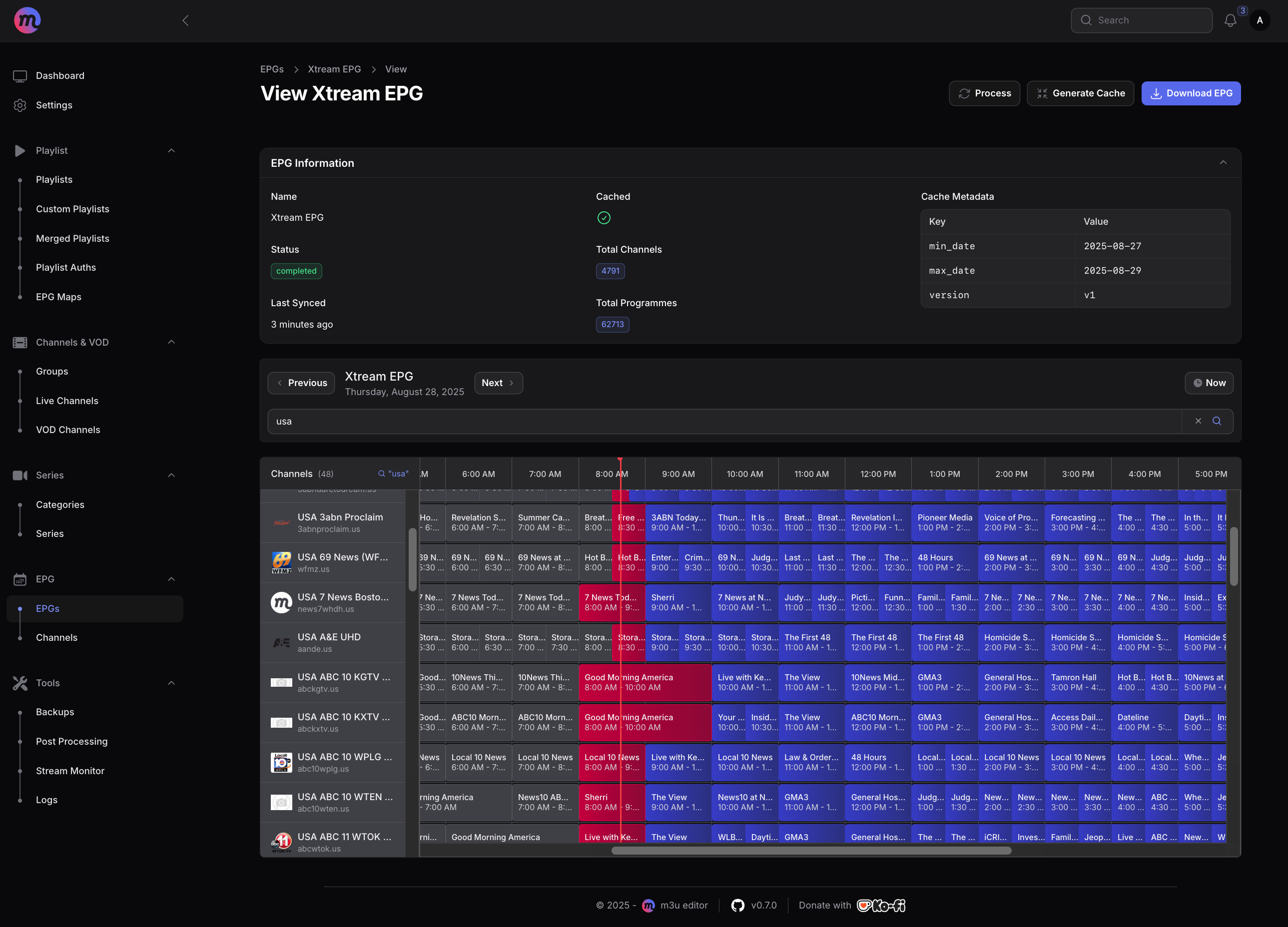Image resolution: width=1288 pixels, height=927 pixels.
Task: Collapse the Playlist sidebar group
Action: pyautogui.click(x=171, y=150)
